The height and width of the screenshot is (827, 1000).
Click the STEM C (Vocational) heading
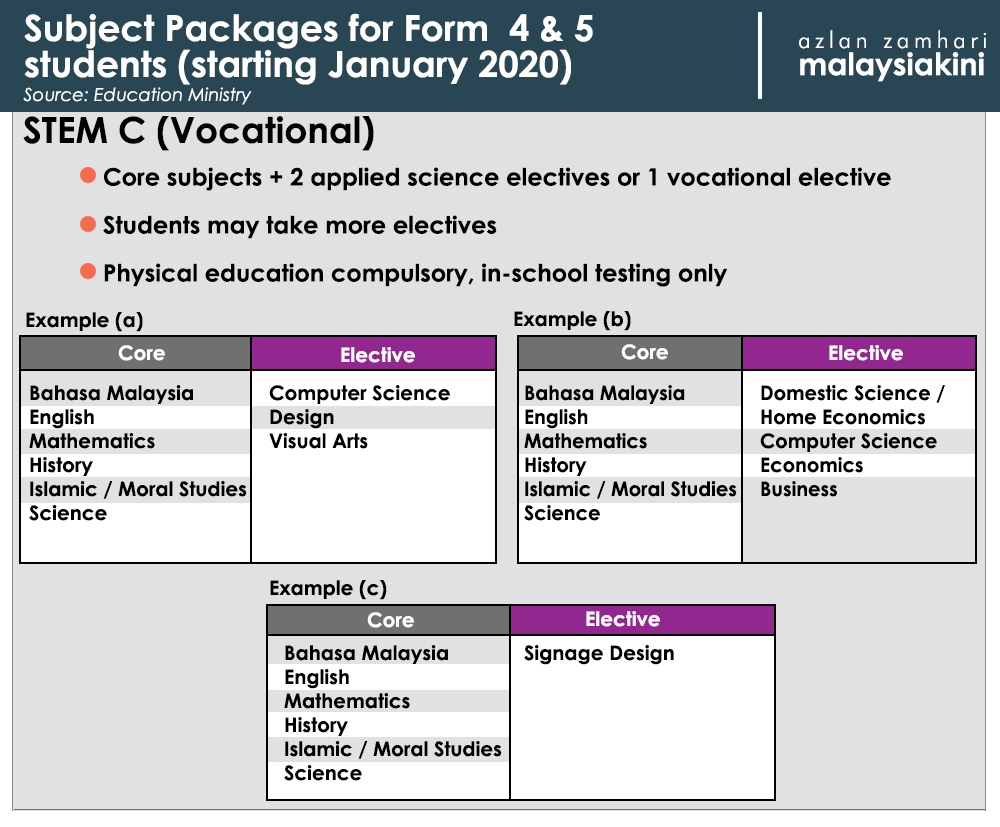coord(199,132)
